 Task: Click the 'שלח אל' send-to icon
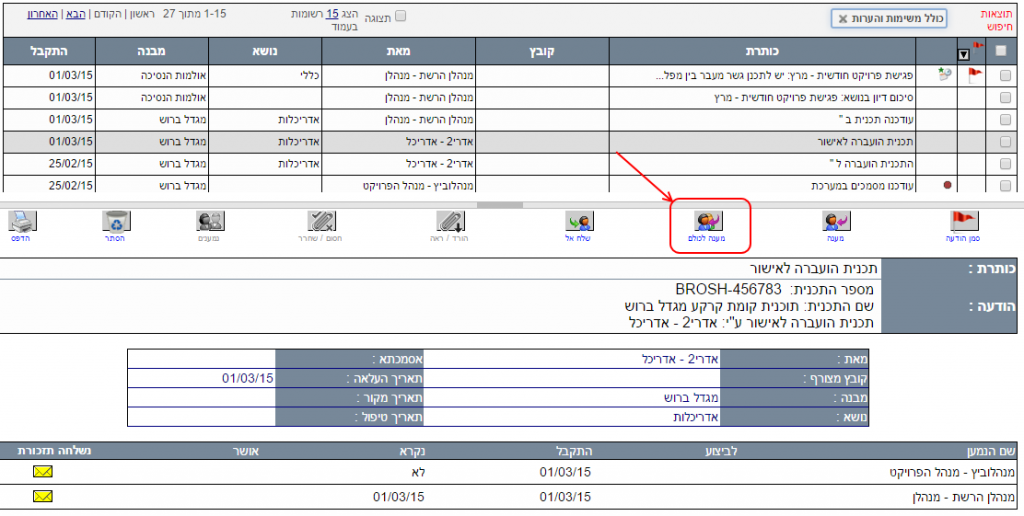tap(579, 221)
